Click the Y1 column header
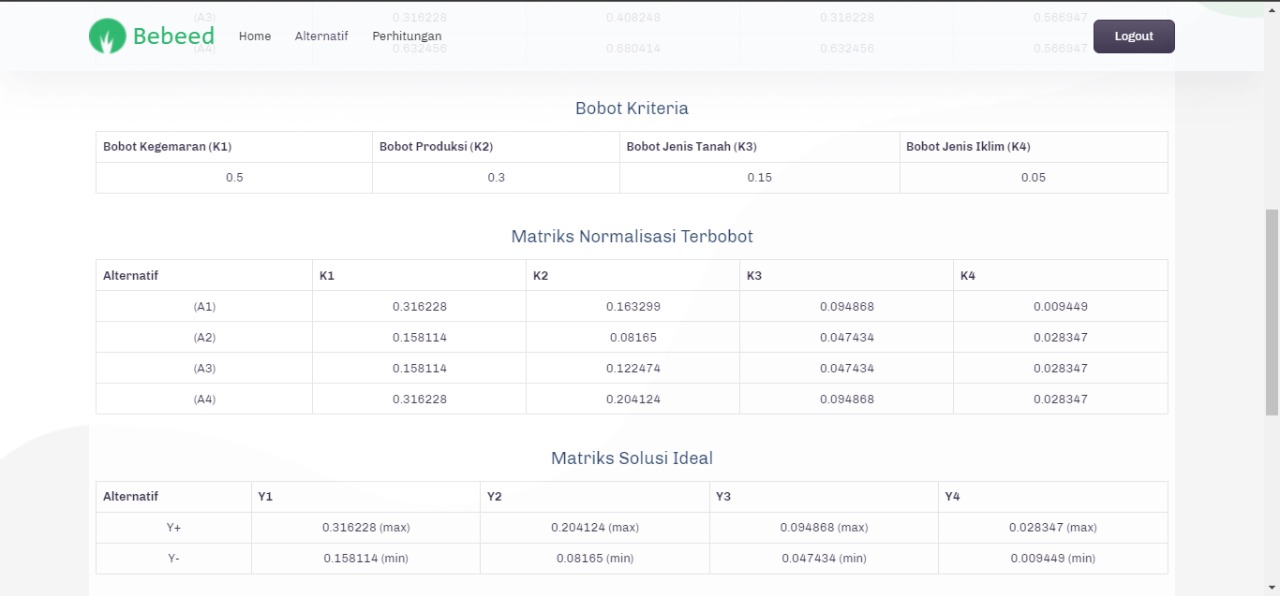Screen dimensions: 1280x596 coord(265,496)
